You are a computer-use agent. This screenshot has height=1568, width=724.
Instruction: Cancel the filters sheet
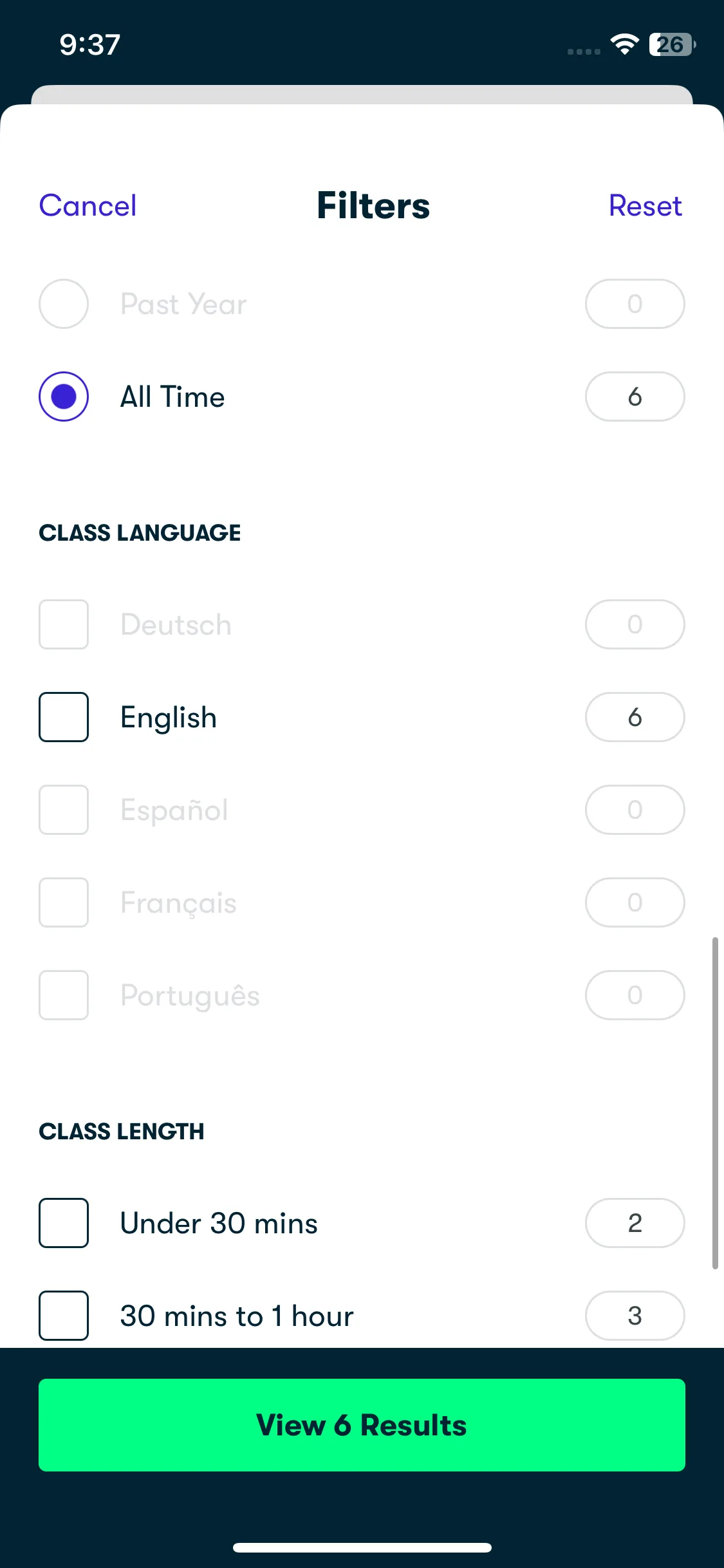point(88,206)
